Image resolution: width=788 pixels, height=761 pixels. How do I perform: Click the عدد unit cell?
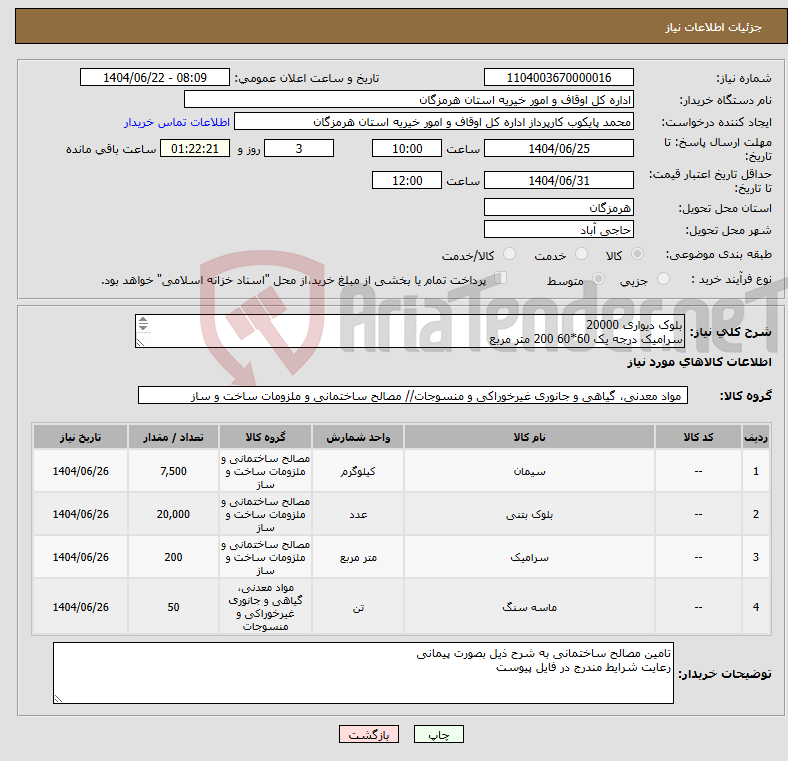tap(358, 514)
